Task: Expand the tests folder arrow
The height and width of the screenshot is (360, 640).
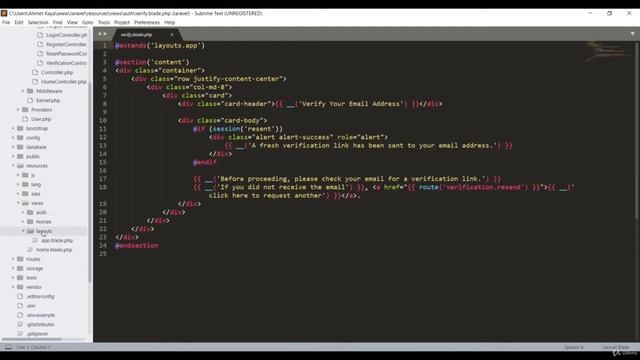Action: point(13,278)
